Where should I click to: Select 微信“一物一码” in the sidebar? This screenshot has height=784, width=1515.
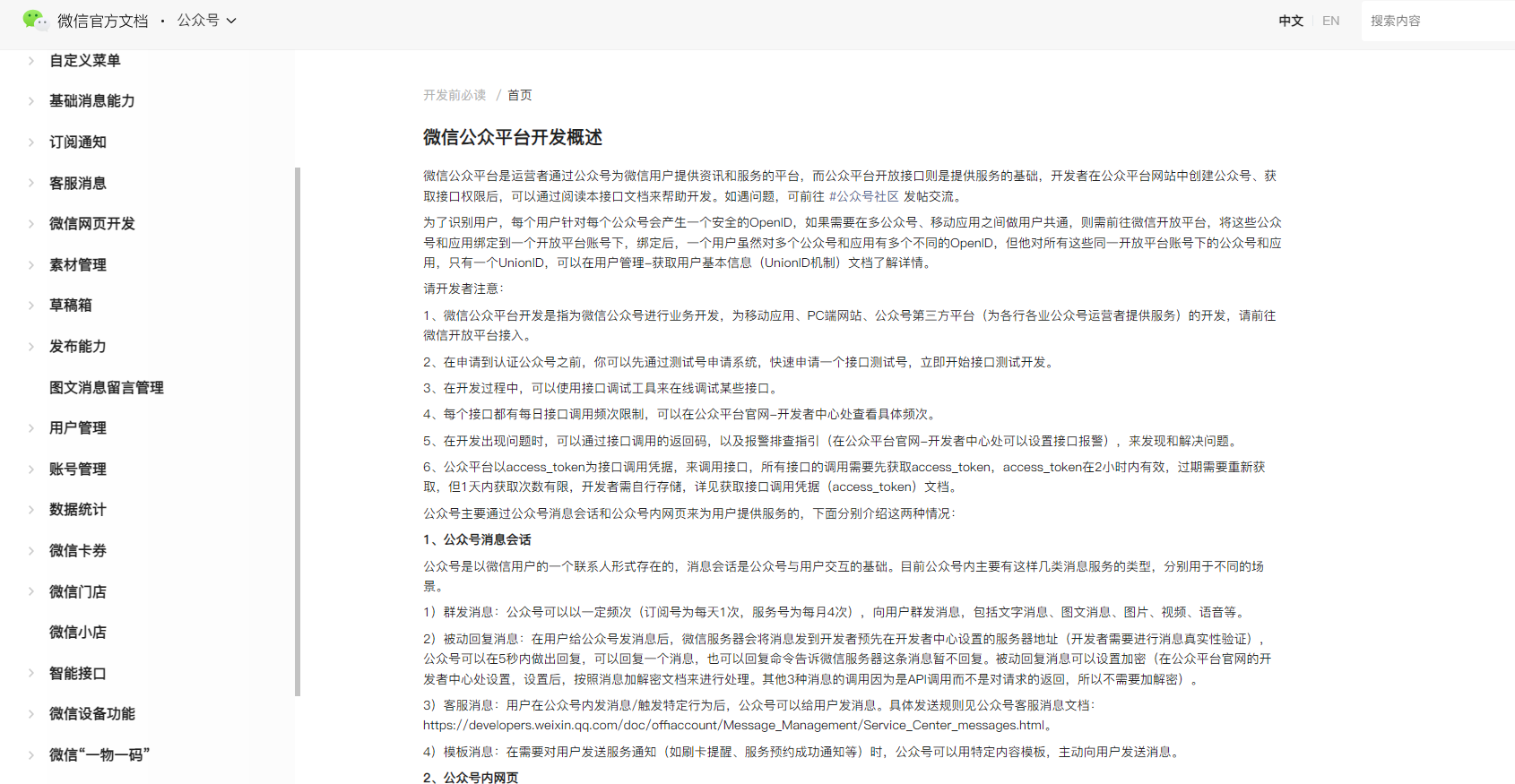(99, 755)
